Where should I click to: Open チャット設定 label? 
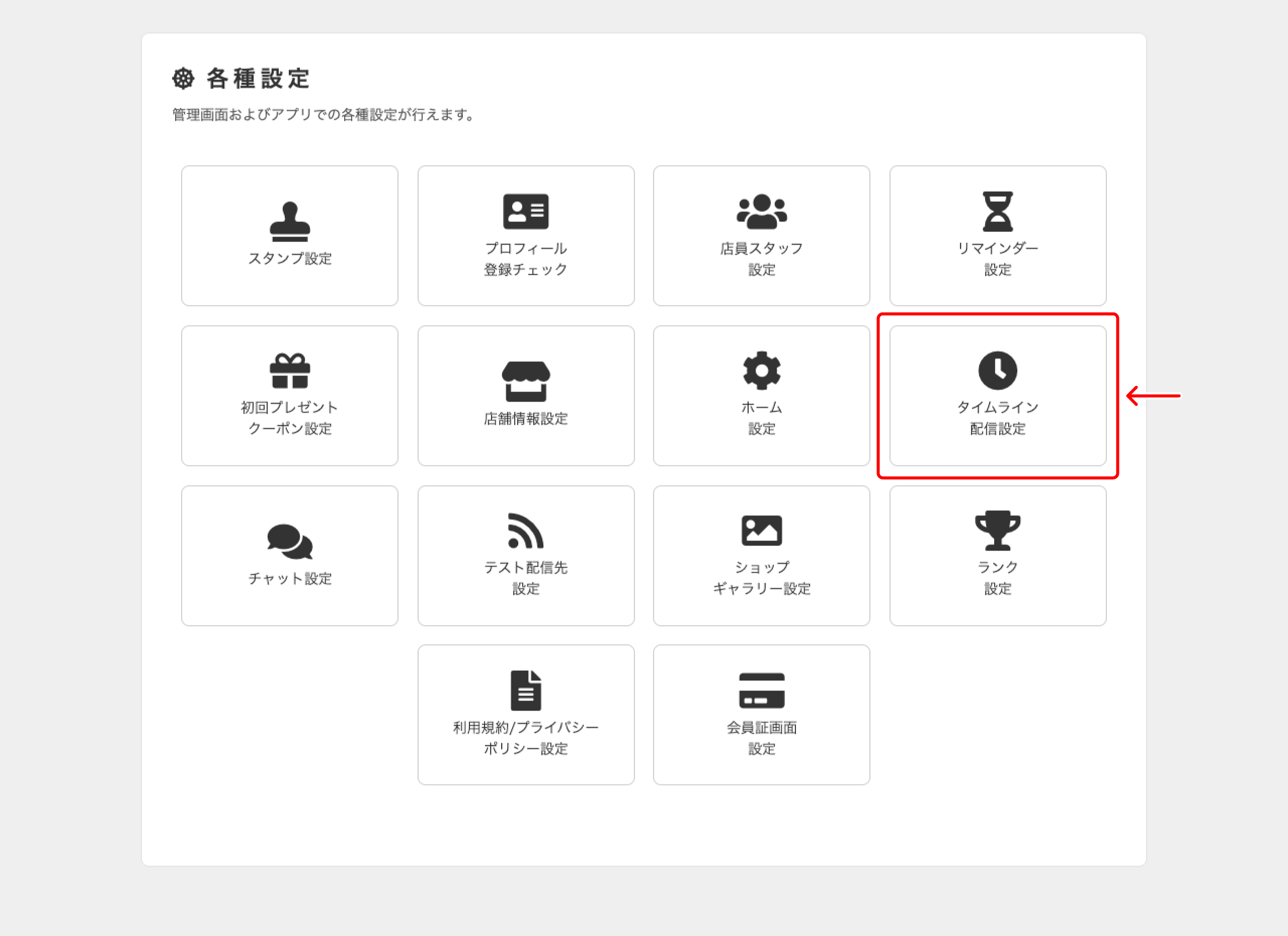coord(290,579)
